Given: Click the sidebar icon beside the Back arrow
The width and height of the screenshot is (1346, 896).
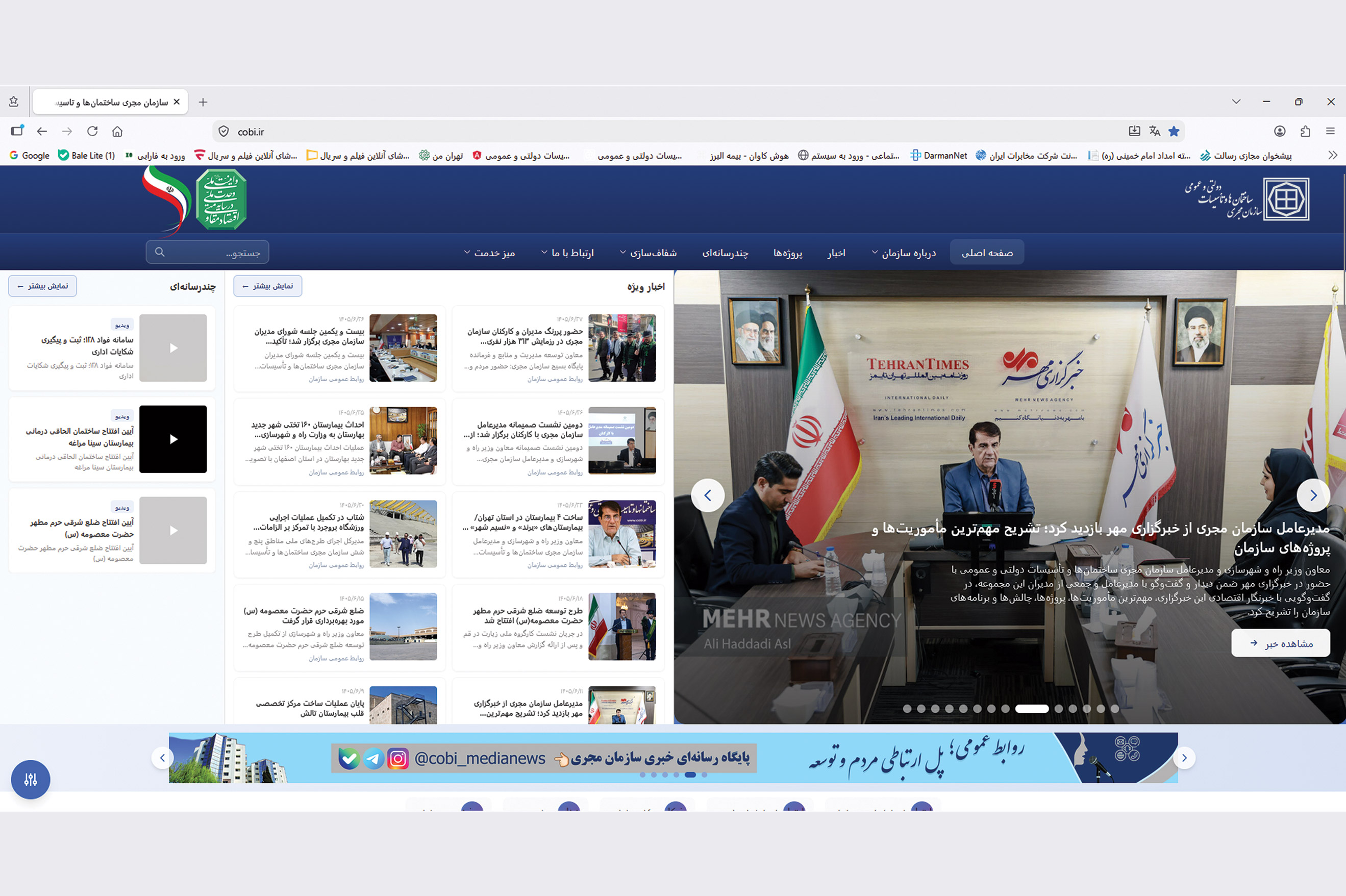Looking at the screenshot, I should pyautogui.click(x=17, y=130).
